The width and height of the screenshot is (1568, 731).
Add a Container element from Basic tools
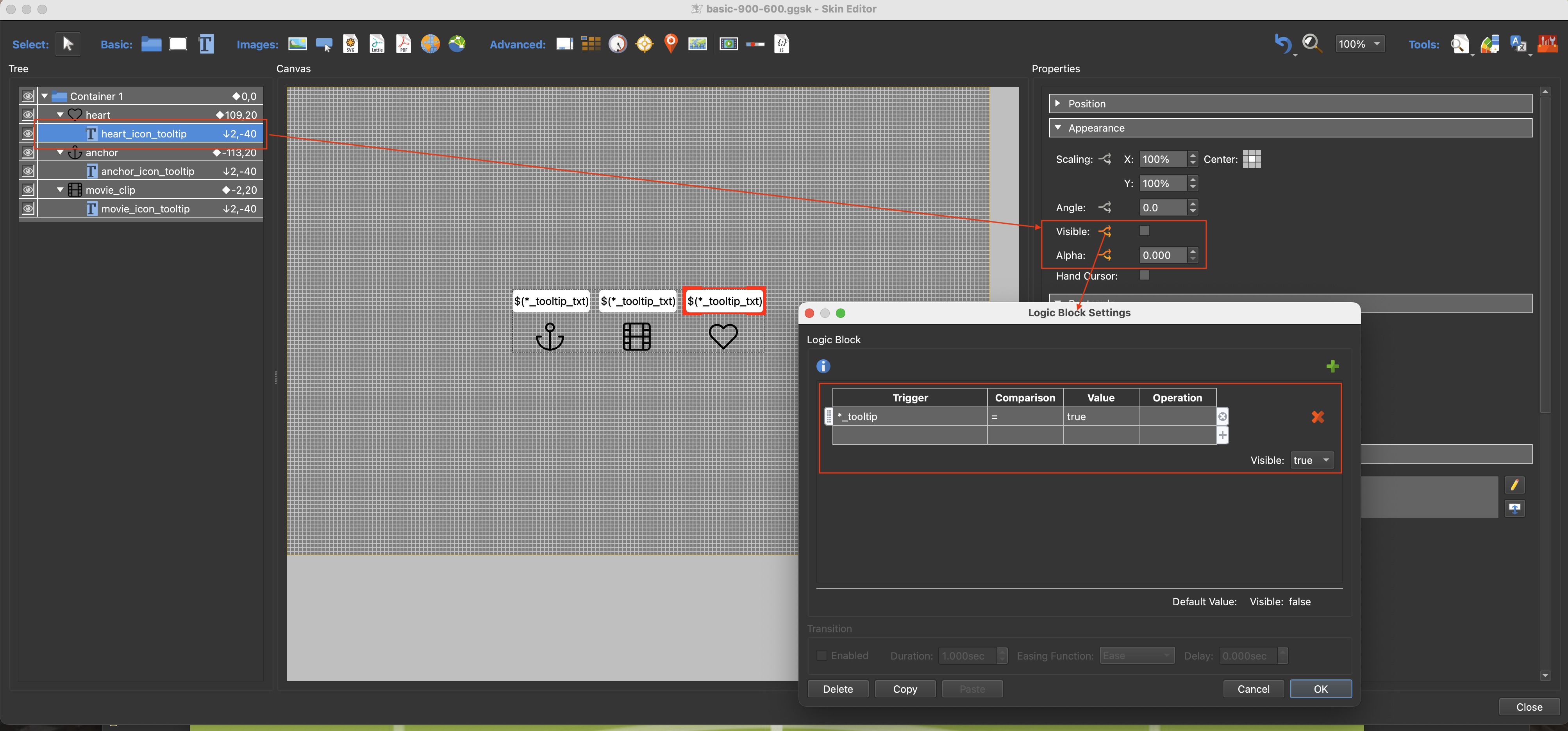coord(151,44)
